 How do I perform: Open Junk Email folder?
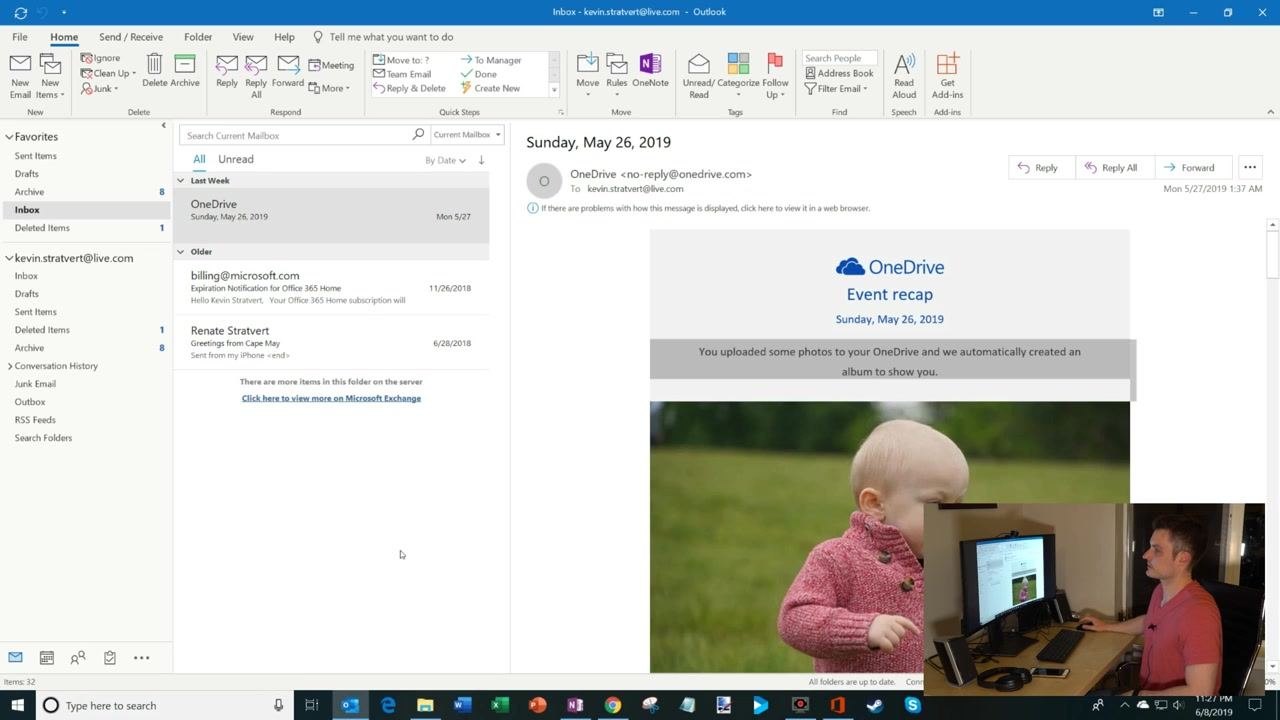35,384
